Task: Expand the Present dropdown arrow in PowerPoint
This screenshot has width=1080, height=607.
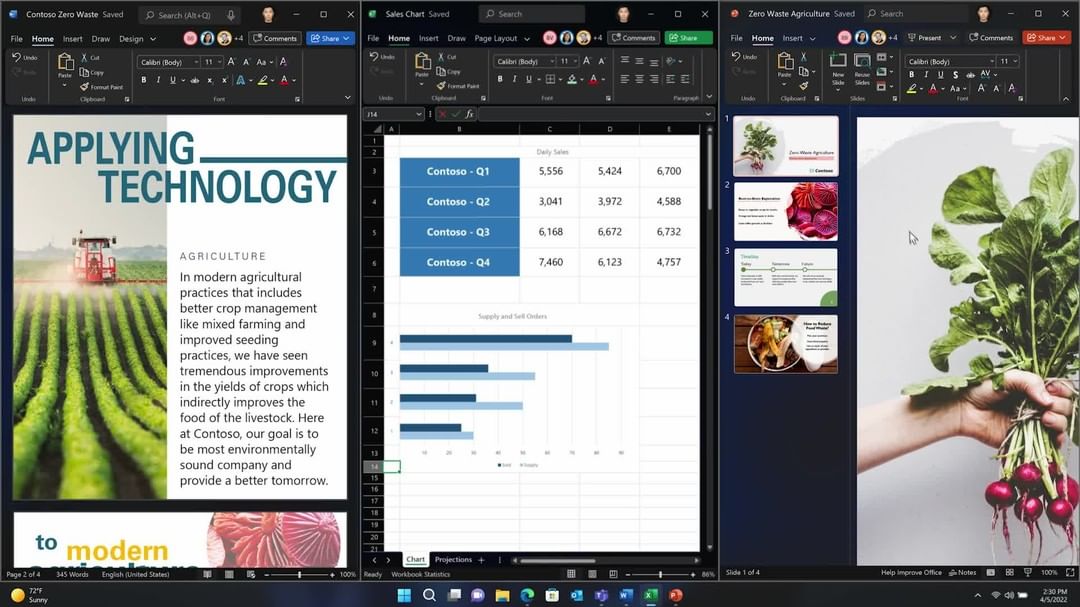Action: 953,38
